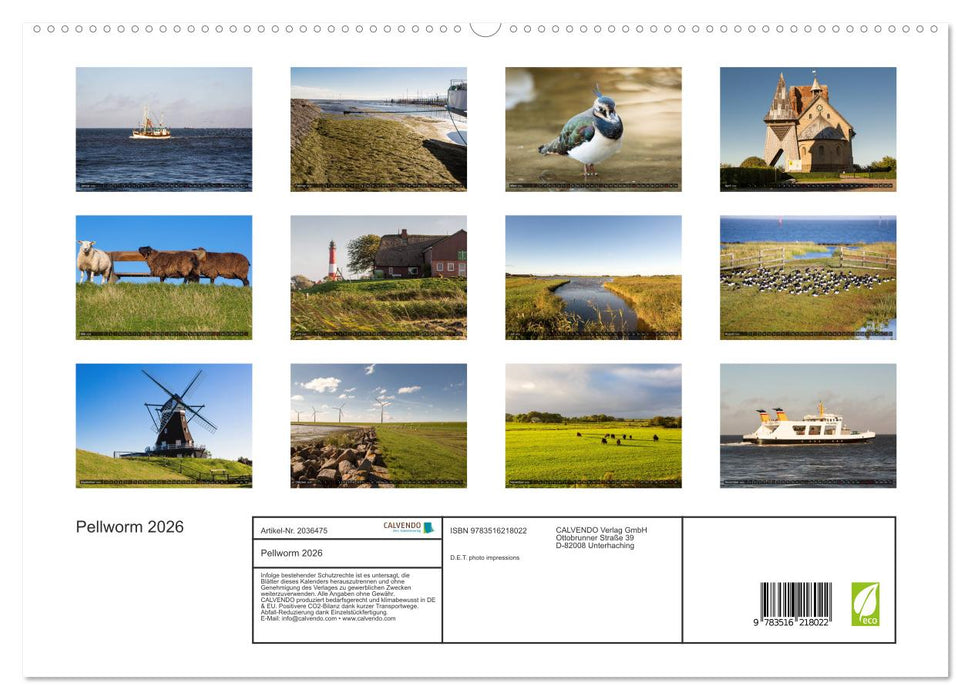
Task: Click the Pellworm 2026 title text
Action: click(130, 526)
